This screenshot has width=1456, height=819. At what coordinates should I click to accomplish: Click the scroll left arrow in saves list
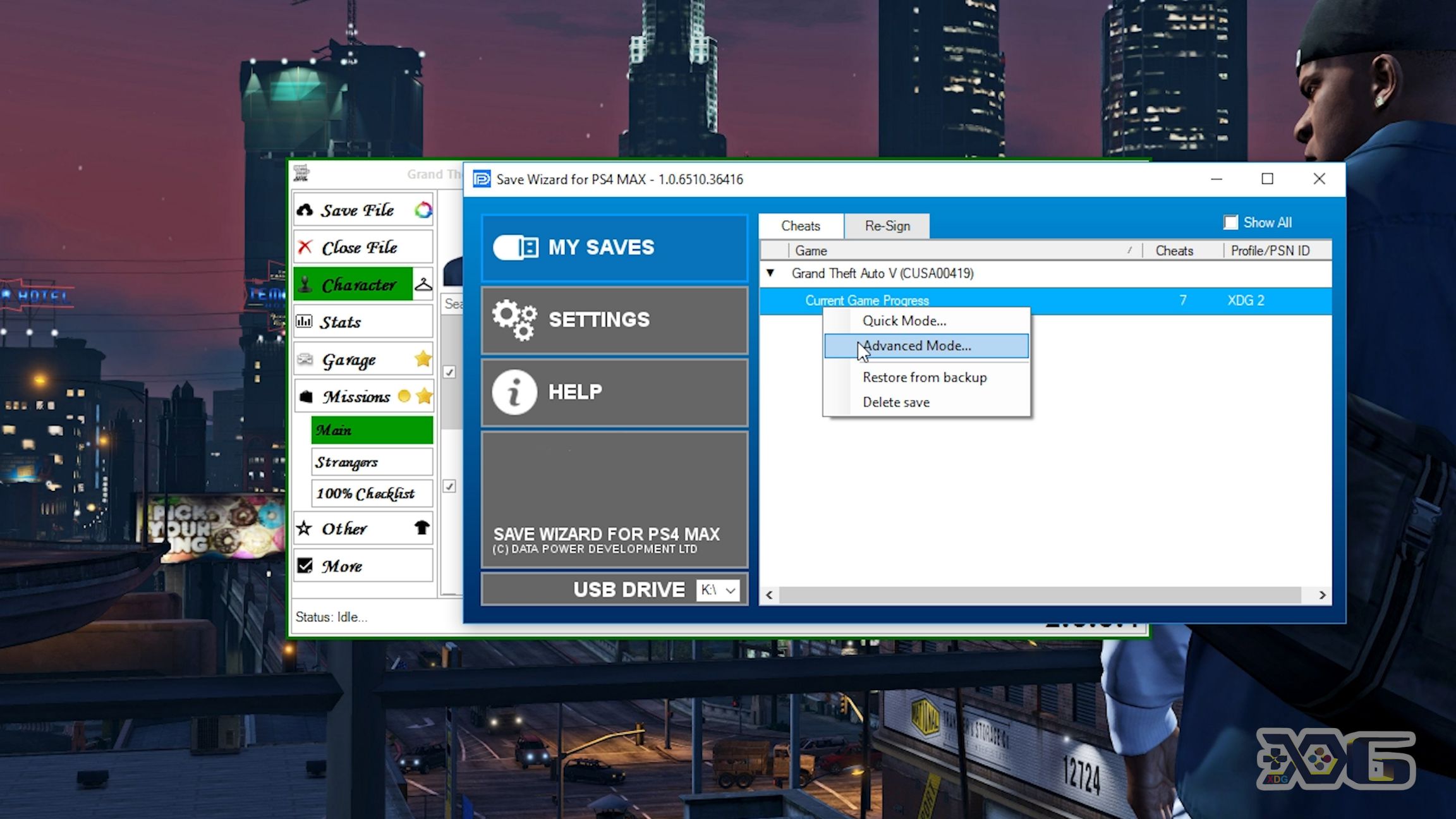point(769,595)
